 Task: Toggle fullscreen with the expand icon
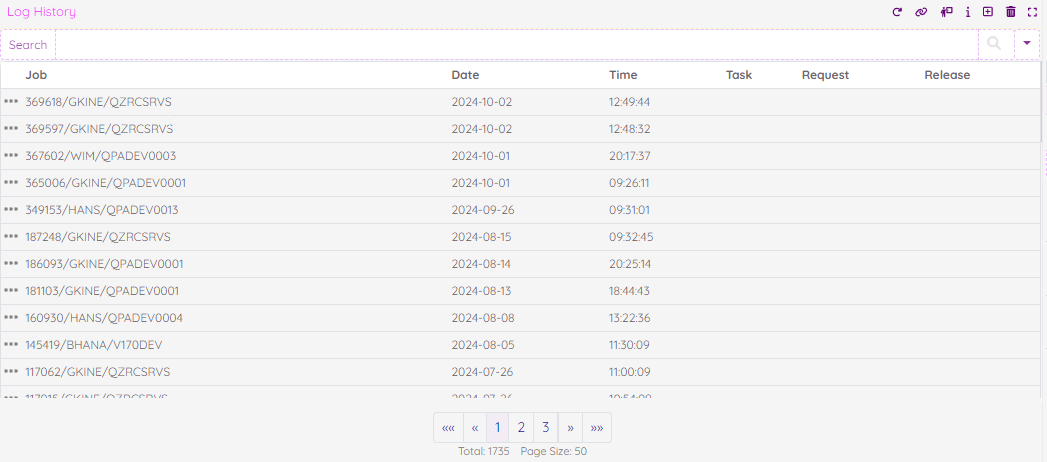[1032, 12]
